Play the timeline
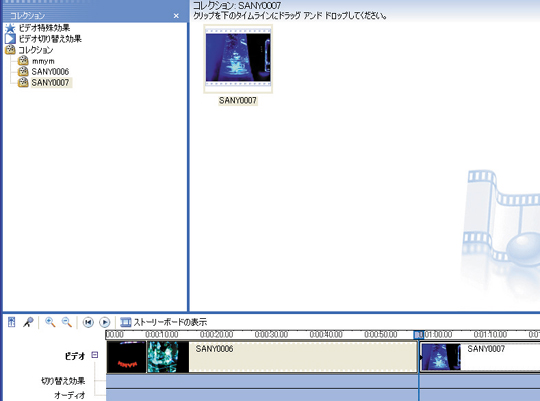Screen dimensions: 540x401 click(104, 322)
